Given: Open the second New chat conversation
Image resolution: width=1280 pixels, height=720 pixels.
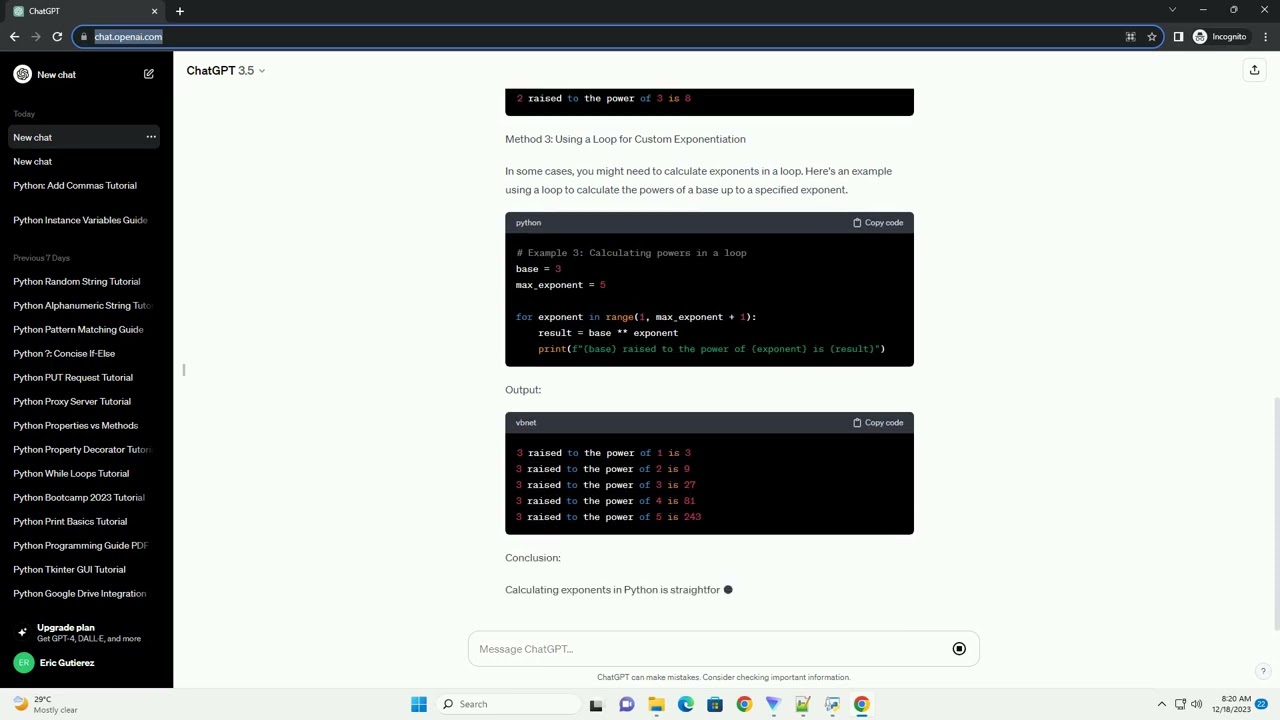Looking at the screenshot, I should (86, 161).
